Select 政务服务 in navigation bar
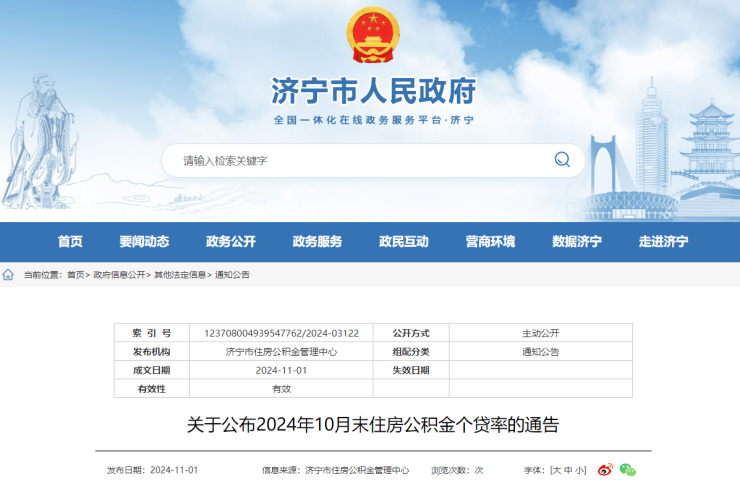The width and height of the screenshot is (740, 485). (x=317, y=241)
